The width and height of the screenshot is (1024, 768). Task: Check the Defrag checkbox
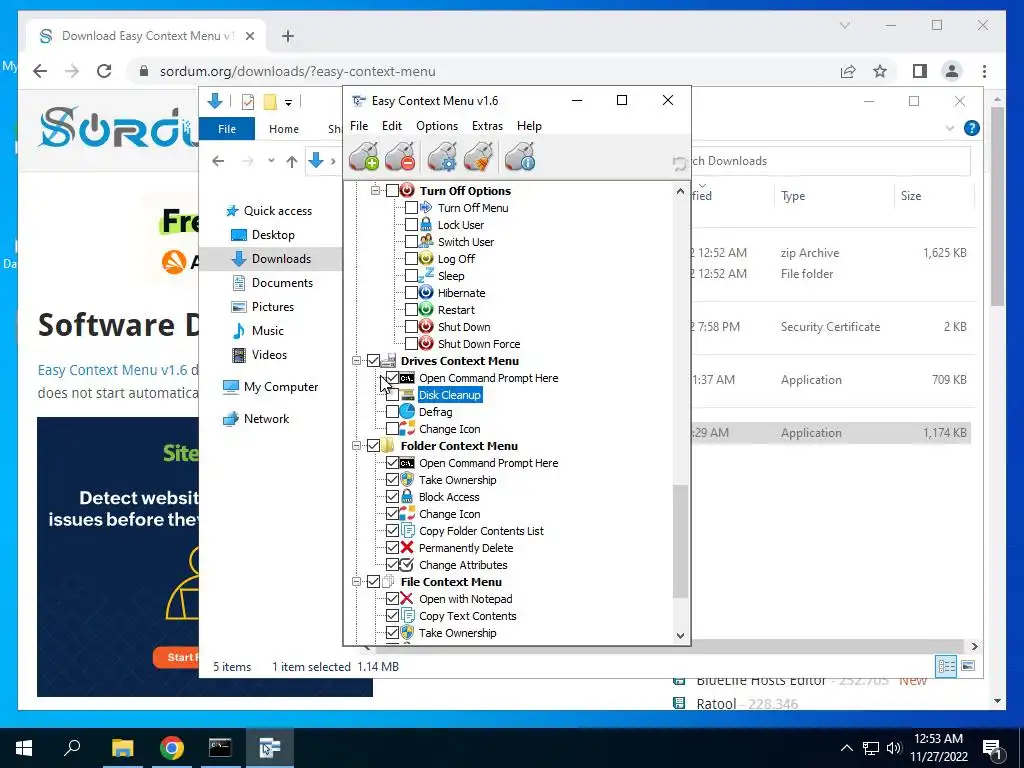[x=392, y=411]
